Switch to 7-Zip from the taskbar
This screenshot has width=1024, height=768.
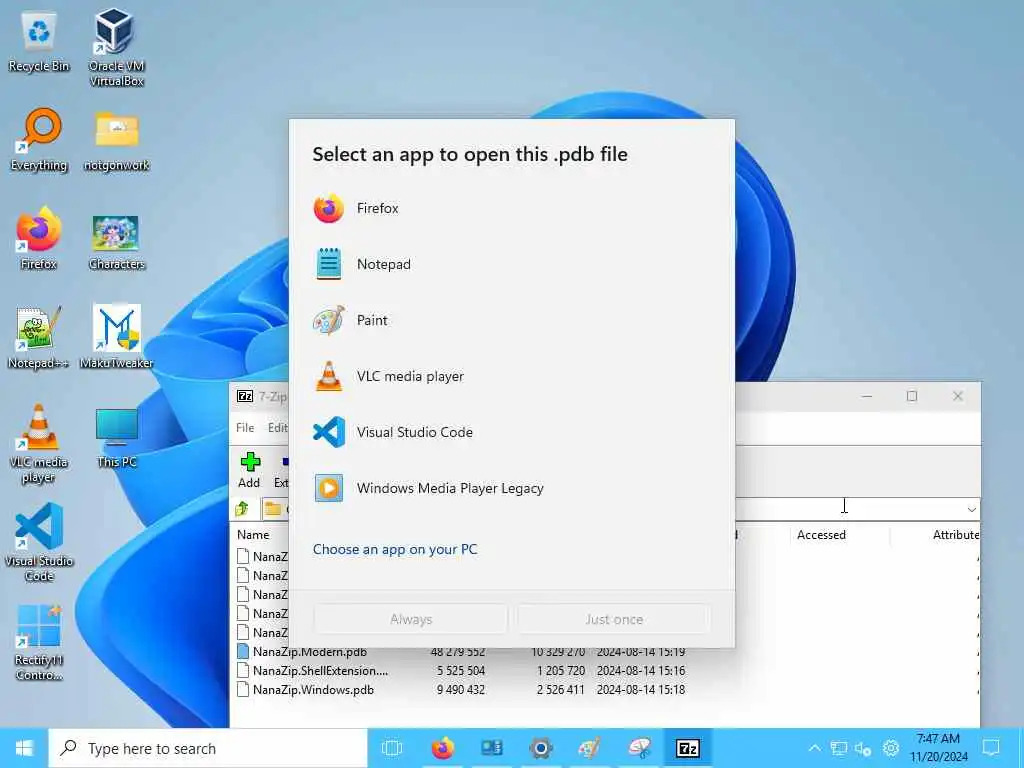point(688,748)
